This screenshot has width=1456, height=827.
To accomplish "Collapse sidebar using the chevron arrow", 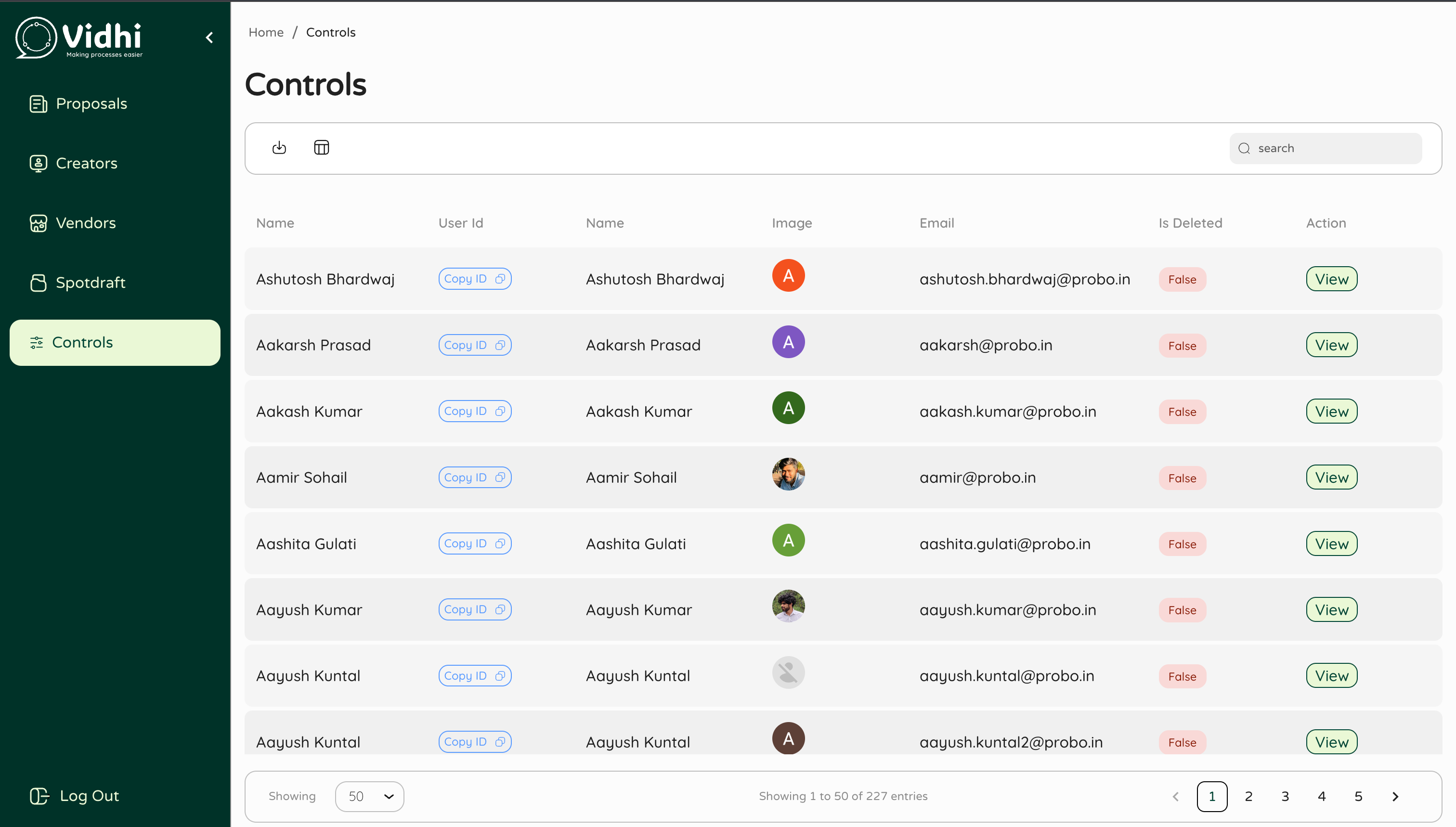I will pos(209,38).
